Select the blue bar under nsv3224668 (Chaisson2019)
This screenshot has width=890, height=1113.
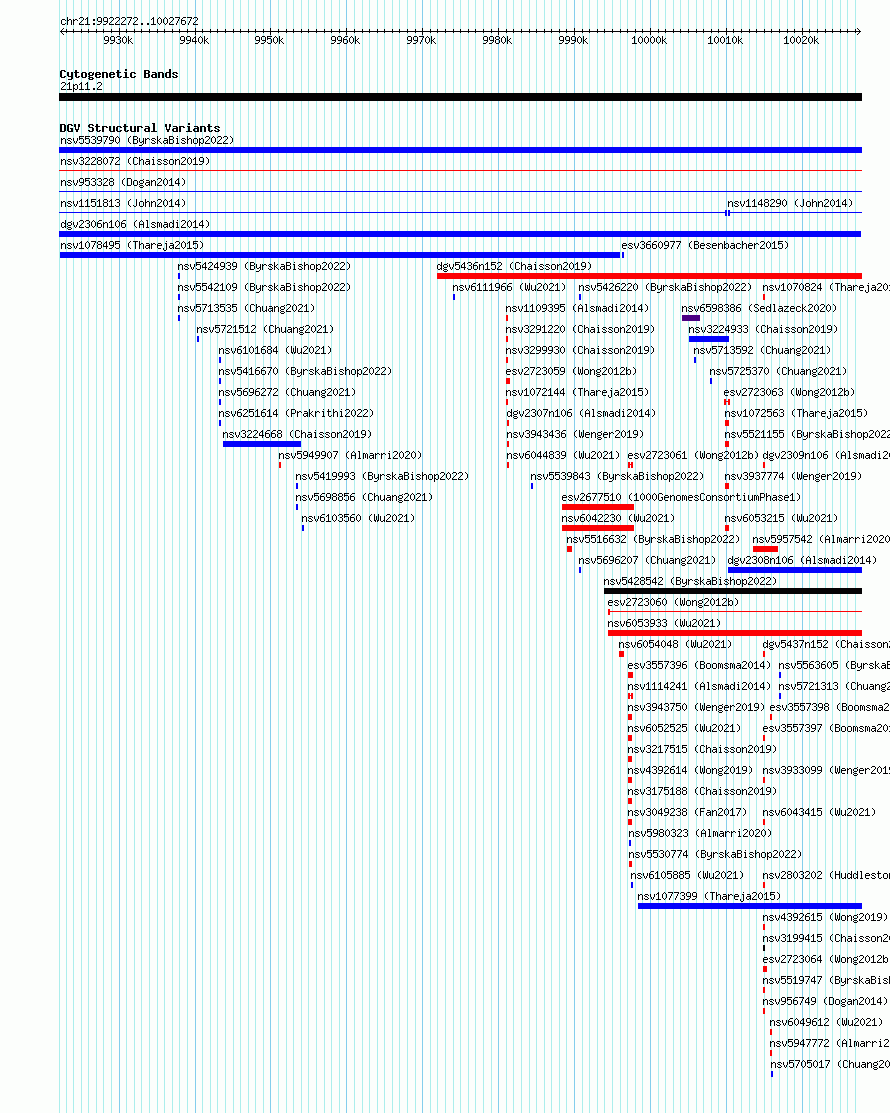262,444
